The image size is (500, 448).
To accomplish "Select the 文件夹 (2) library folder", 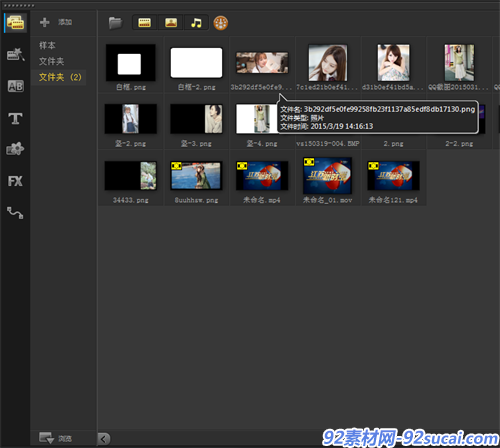I will pyautogui.click(x=60, y=77).
